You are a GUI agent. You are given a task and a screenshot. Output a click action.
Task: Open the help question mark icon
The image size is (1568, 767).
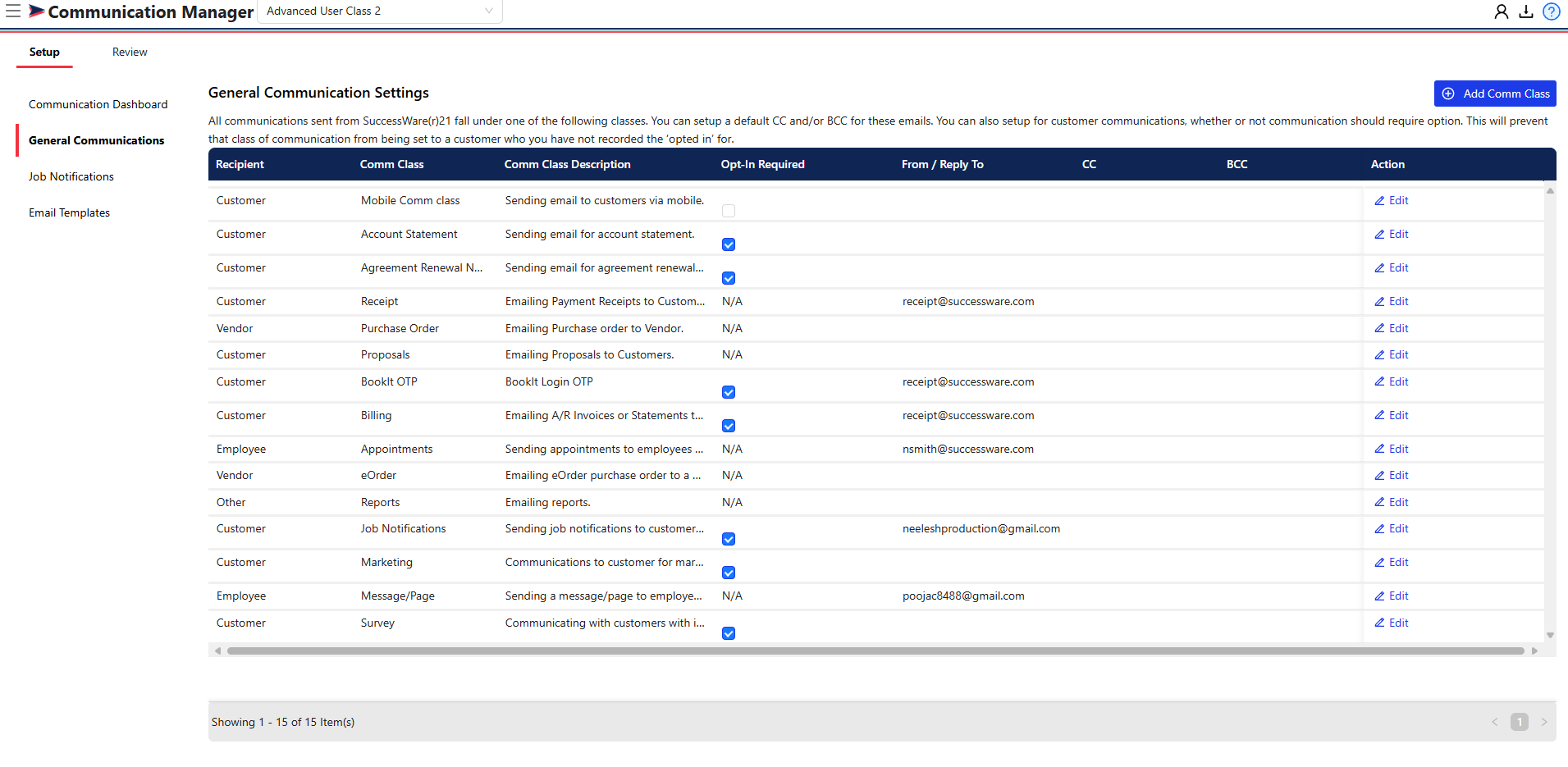pos(1551,11)
